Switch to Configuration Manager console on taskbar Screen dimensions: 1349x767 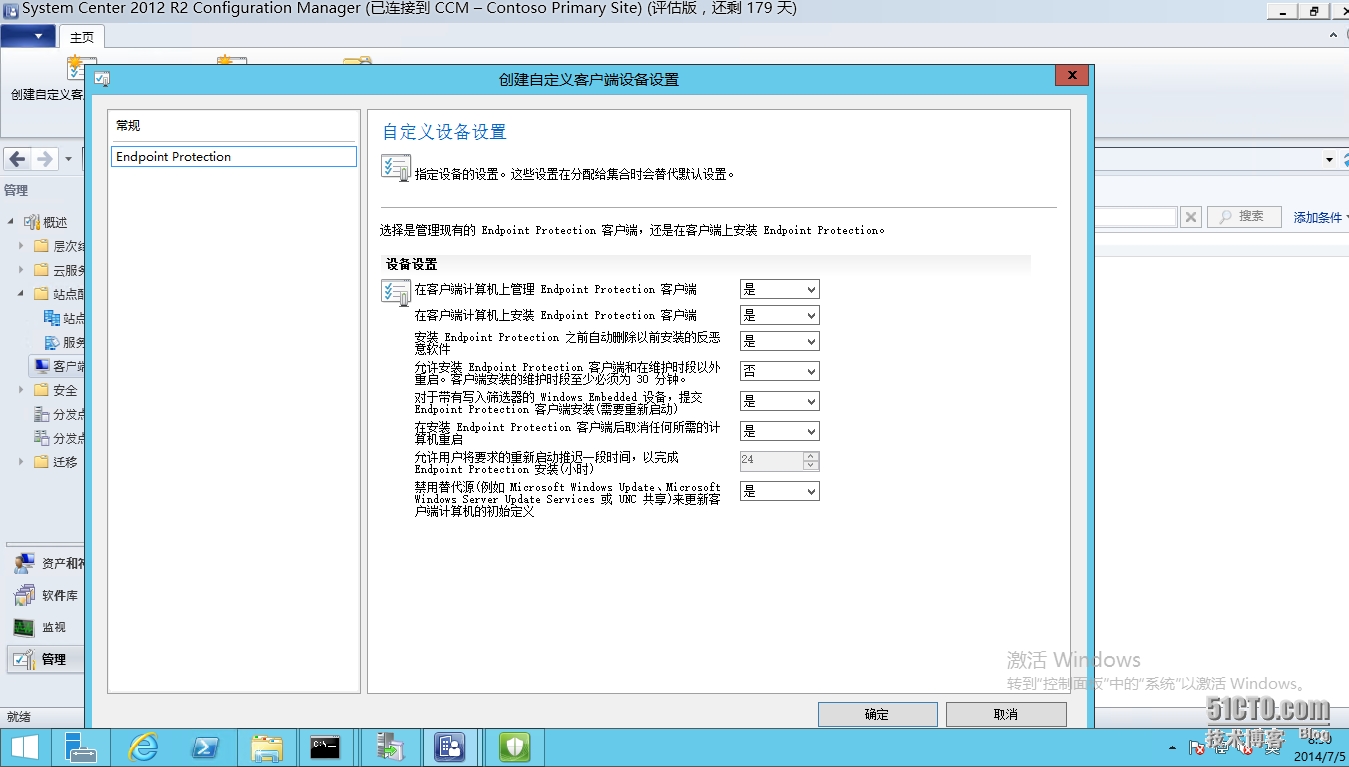(x=450, y=748)
